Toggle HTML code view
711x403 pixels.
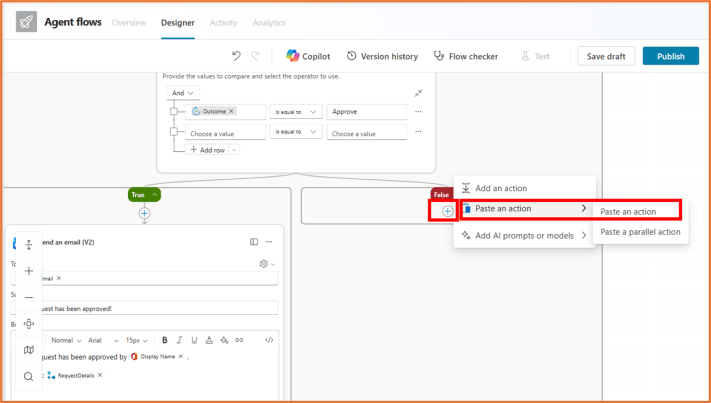coord(269,340)
